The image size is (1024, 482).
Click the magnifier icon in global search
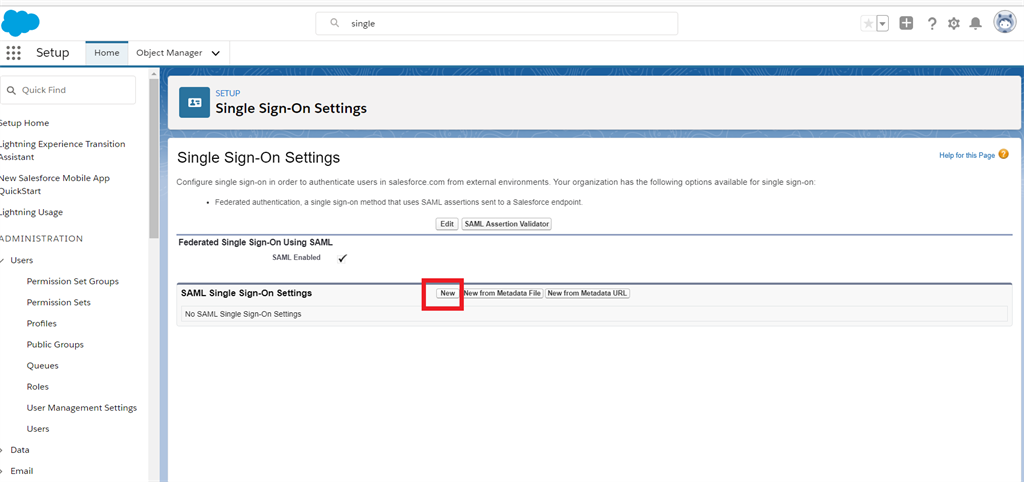click(x=334, y=24)
